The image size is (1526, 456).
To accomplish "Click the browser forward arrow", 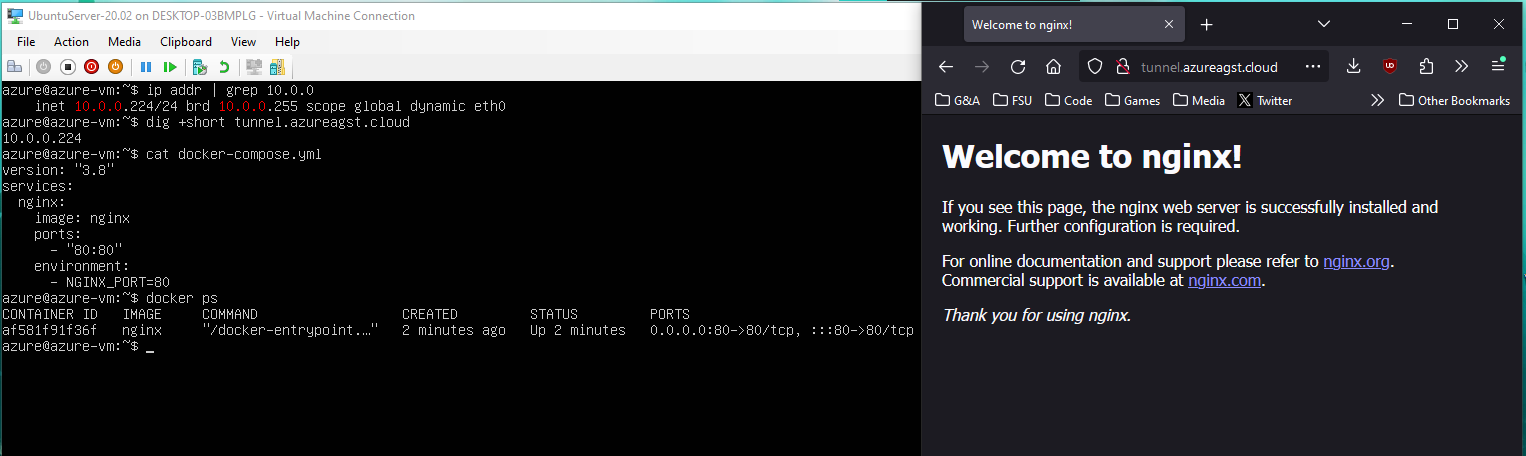I will [x=982, y=67].
